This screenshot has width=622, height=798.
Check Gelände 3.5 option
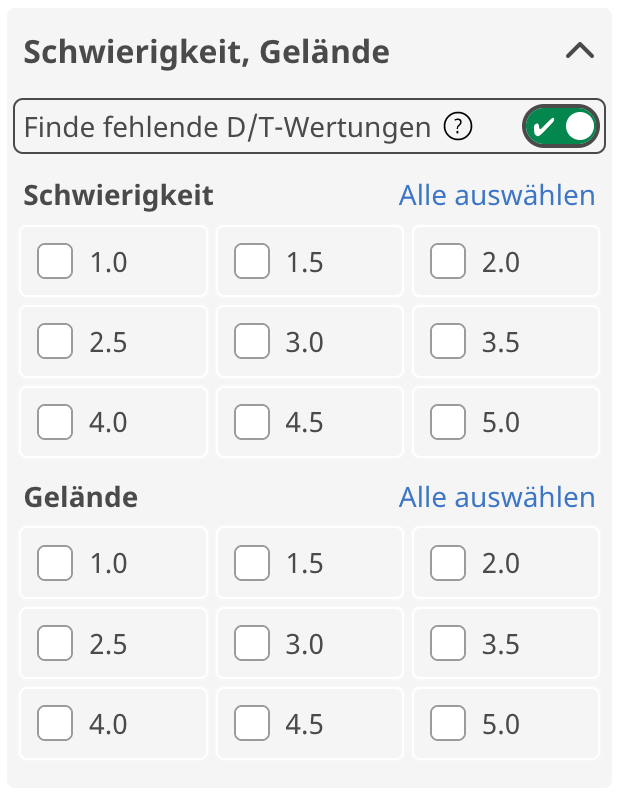coord(448,643)
